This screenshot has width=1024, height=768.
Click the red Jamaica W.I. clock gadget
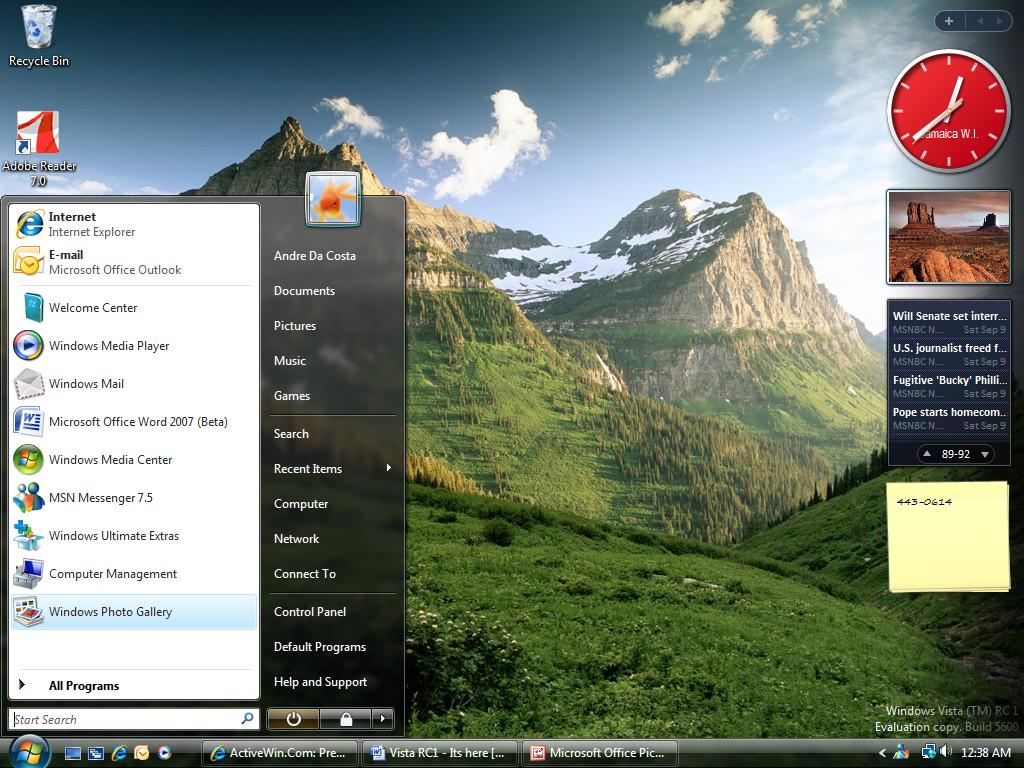948,112
